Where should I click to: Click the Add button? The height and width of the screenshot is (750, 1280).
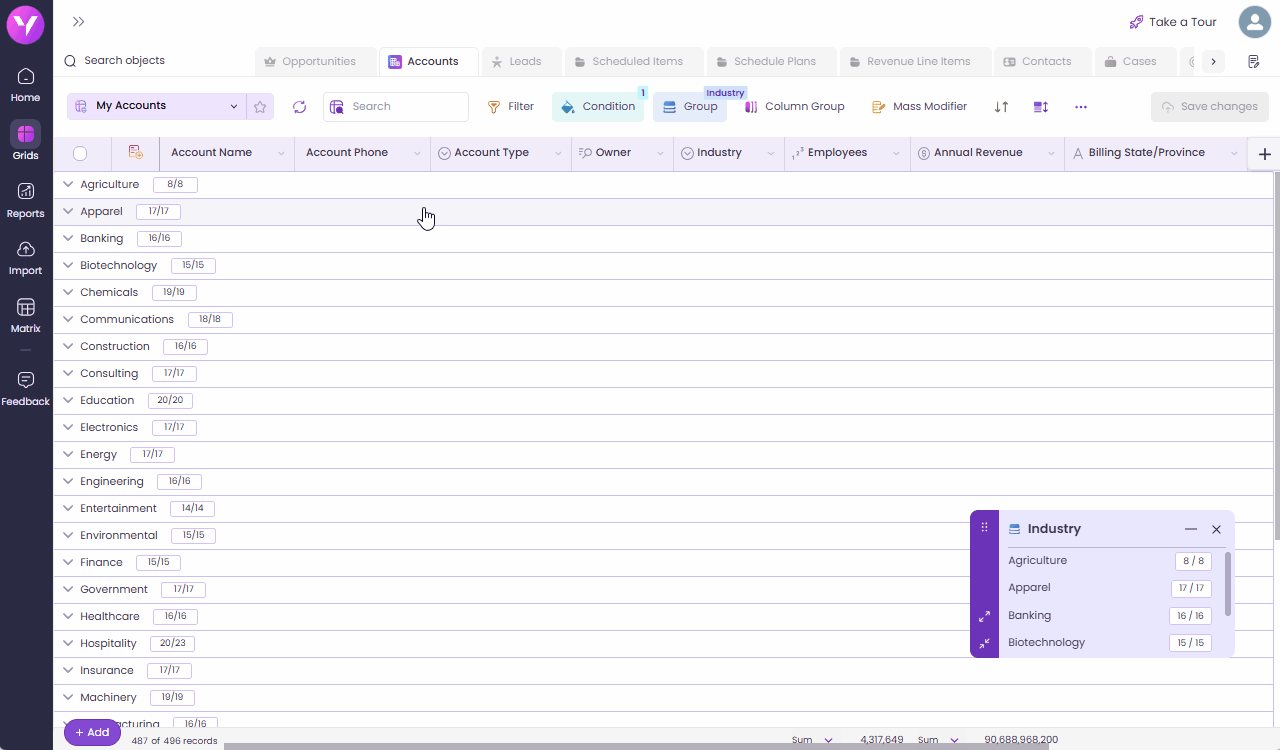92,733
